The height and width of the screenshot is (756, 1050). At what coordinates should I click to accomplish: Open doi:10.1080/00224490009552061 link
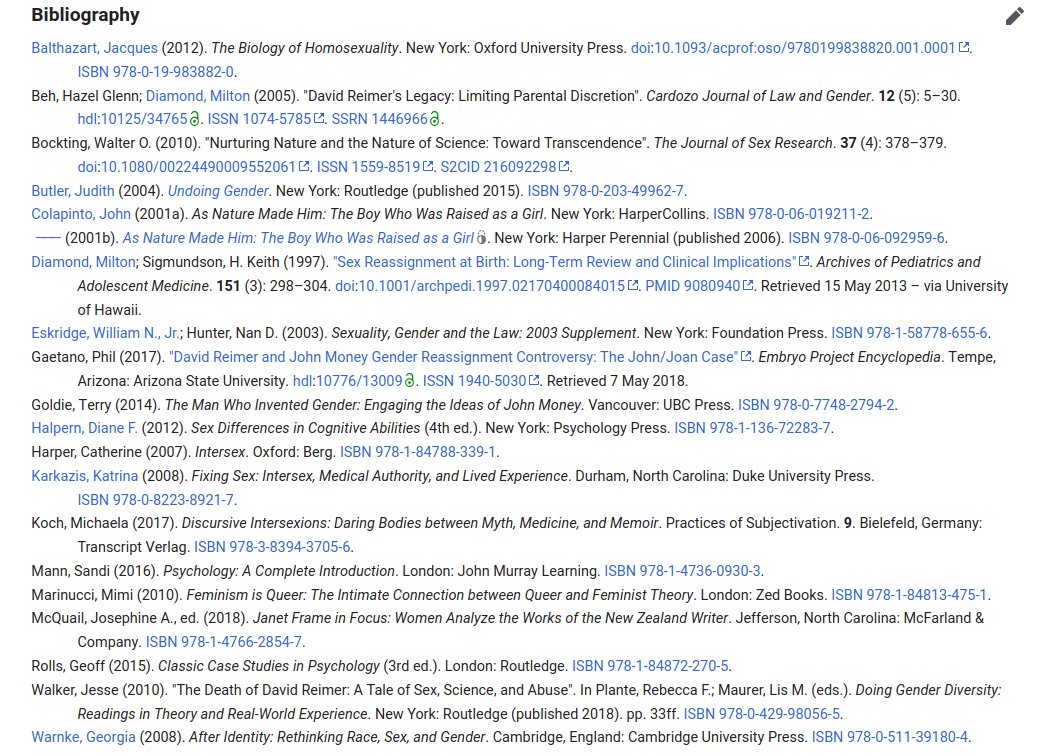tap(194, 167)
